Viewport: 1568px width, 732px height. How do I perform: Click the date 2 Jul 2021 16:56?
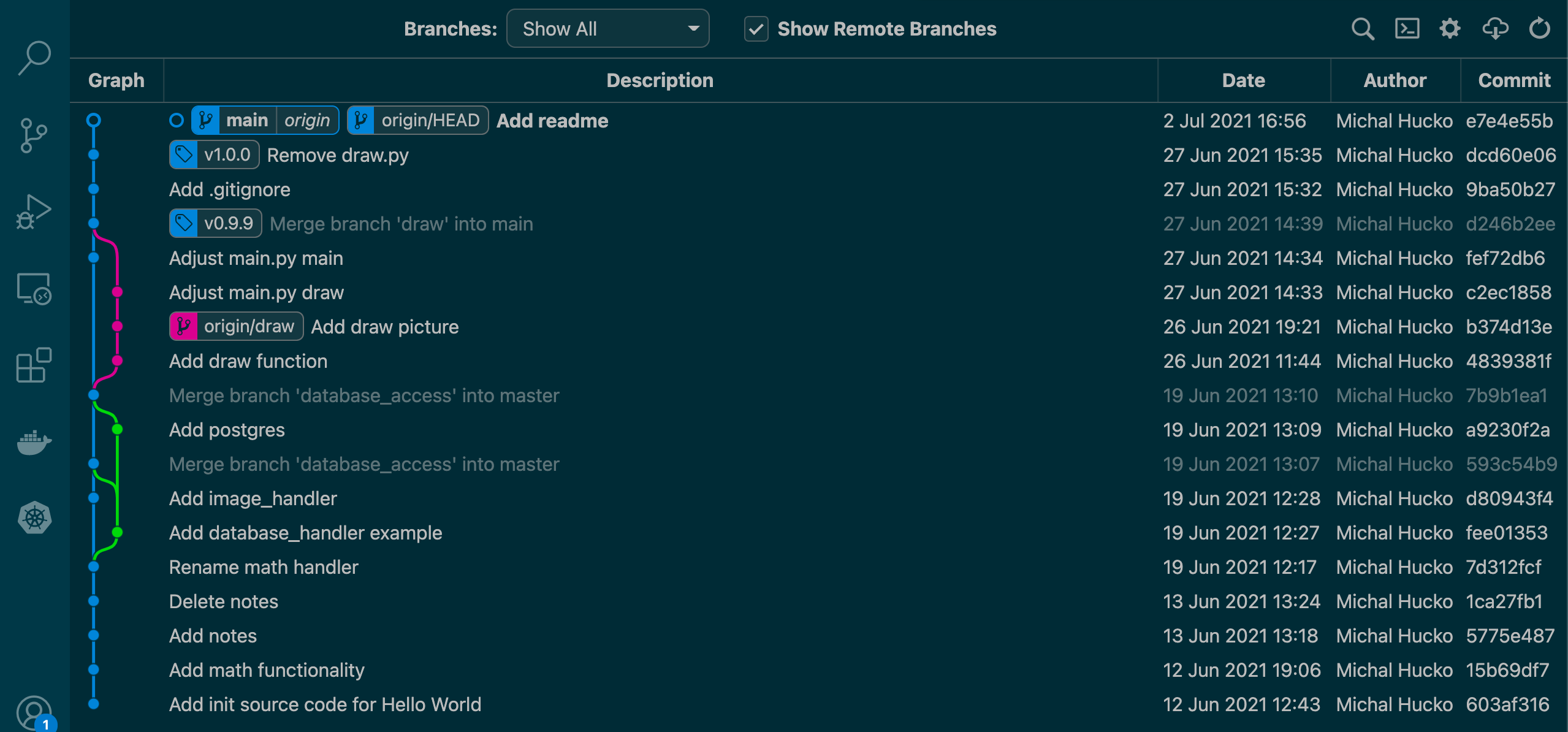pos(1235,121)
